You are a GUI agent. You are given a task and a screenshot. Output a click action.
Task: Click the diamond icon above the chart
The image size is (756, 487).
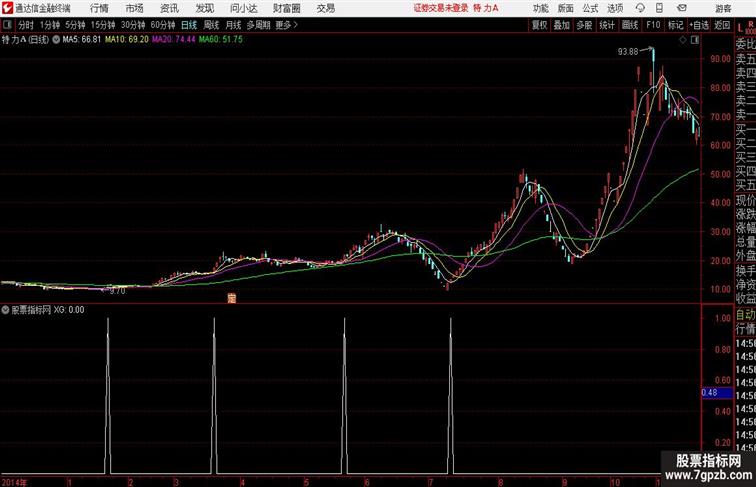683,40
